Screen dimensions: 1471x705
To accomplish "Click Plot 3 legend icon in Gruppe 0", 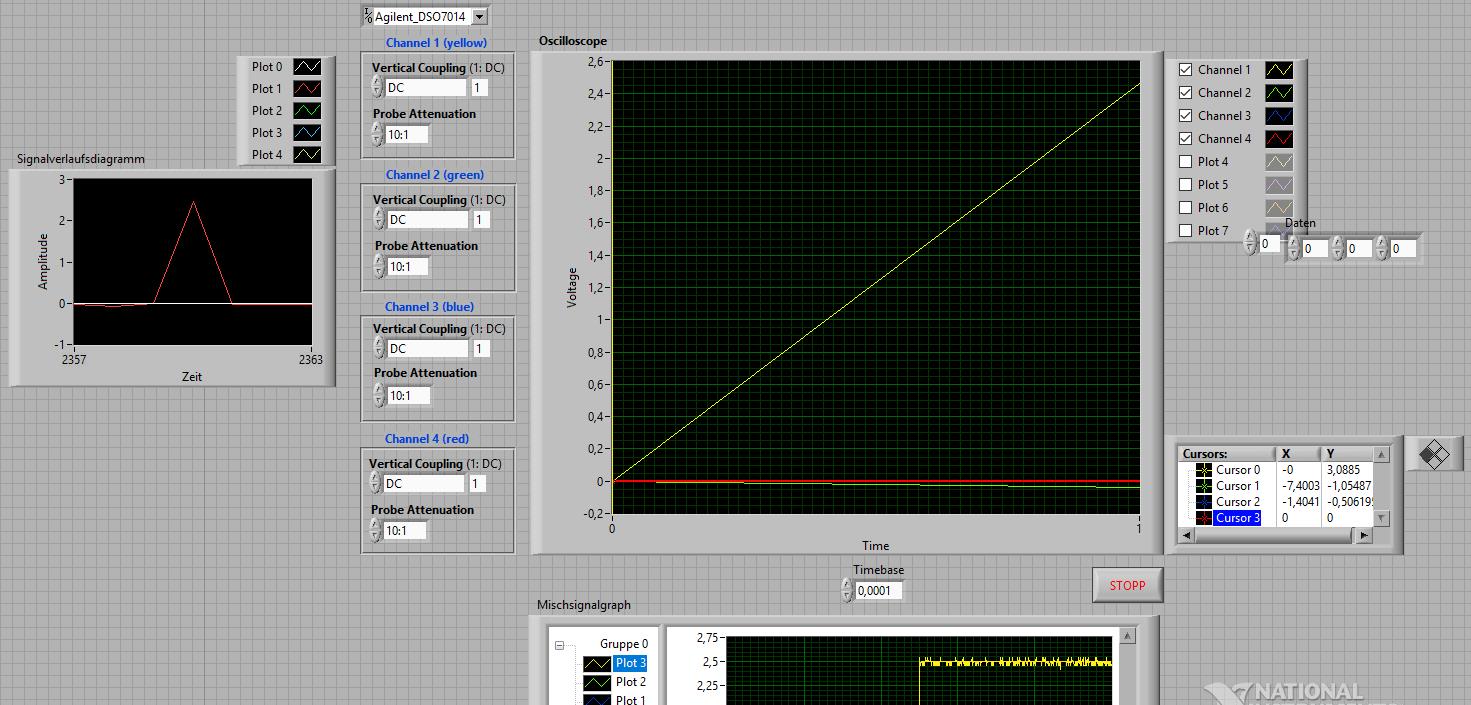I will pos(597,663).
